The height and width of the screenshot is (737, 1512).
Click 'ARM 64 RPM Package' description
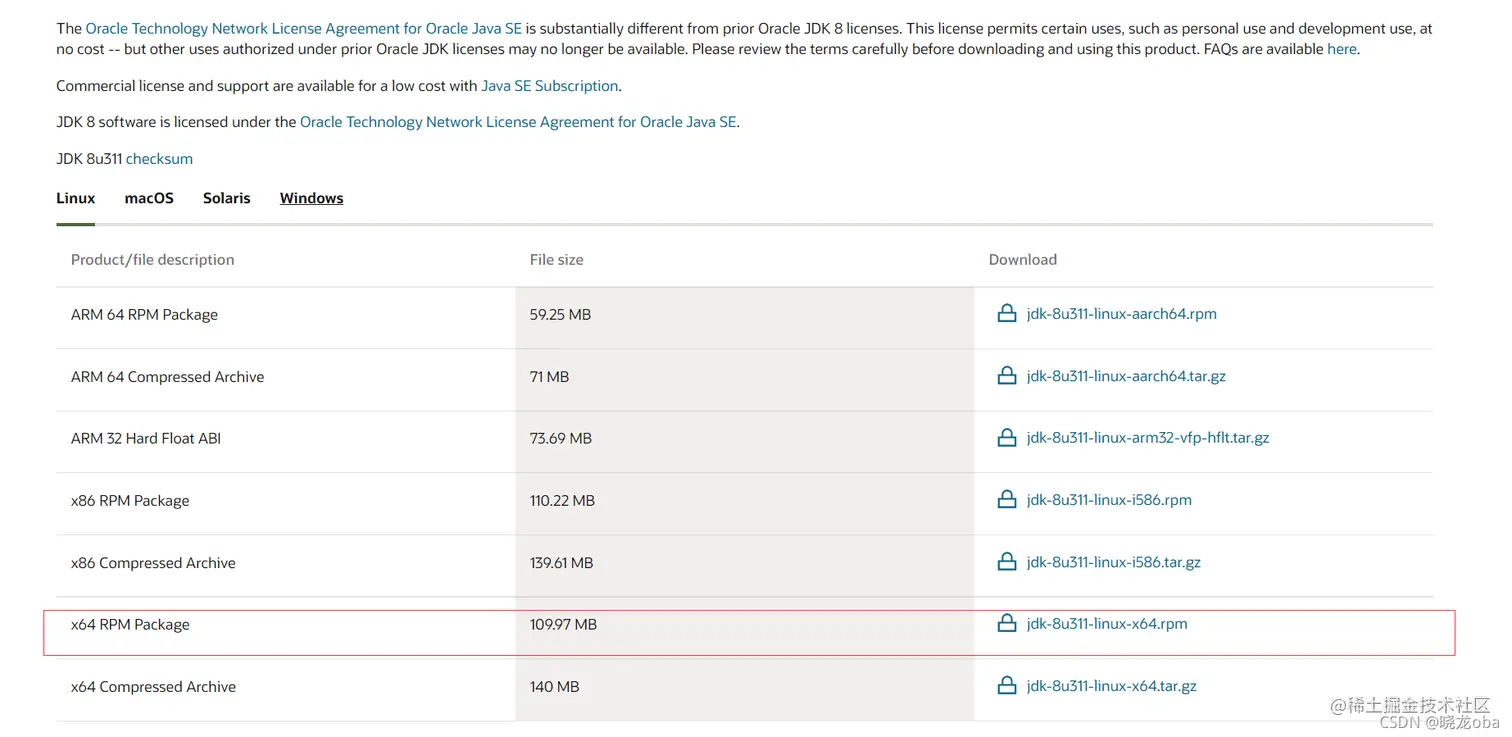(144, 314)
